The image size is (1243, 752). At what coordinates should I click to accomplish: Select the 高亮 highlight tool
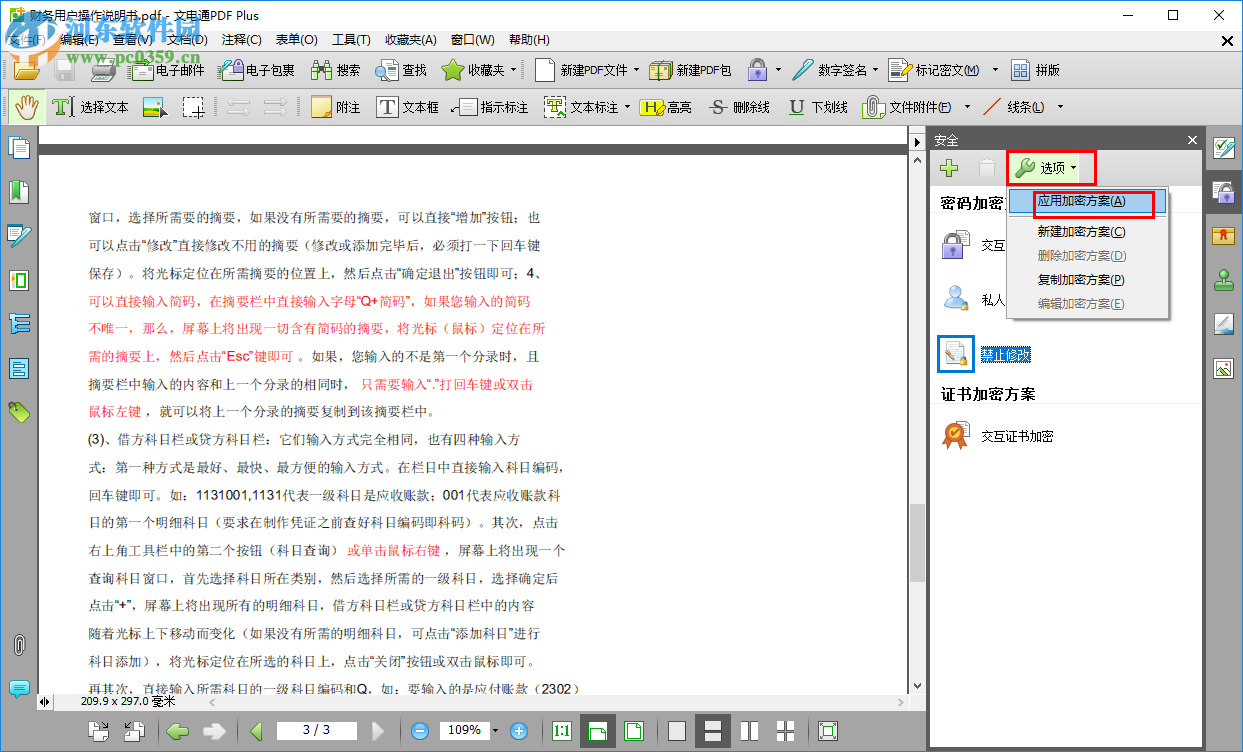point(666,106)
